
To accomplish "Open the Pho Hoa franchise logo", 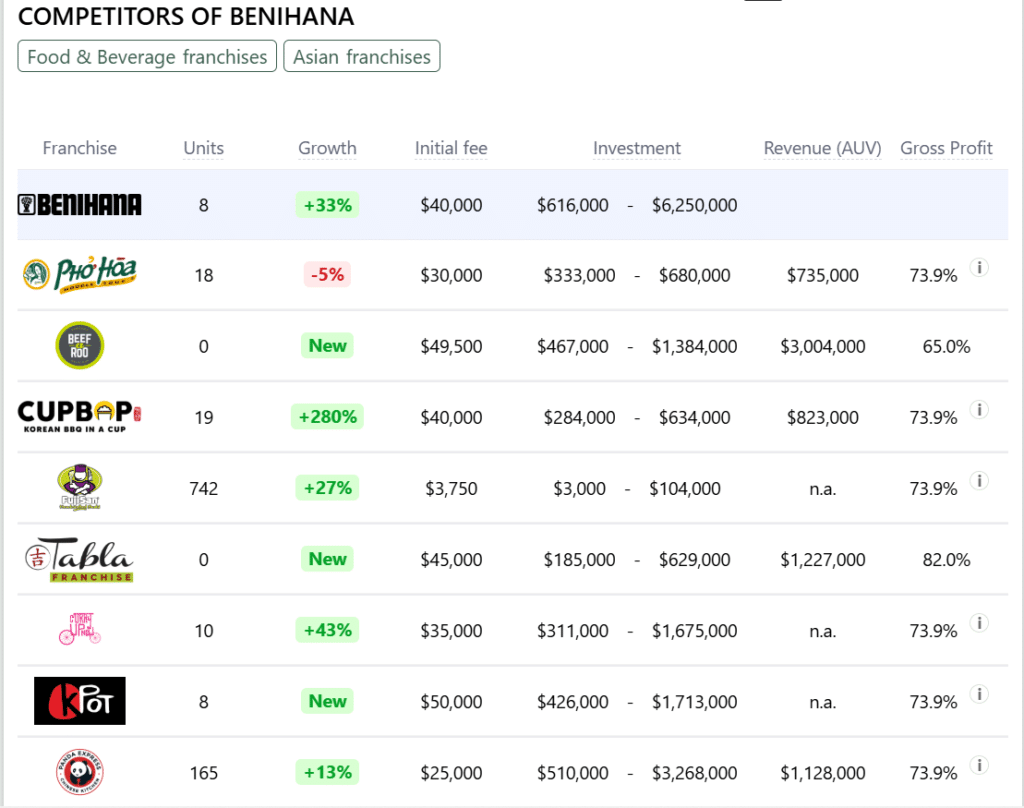I will coord(79,274).
